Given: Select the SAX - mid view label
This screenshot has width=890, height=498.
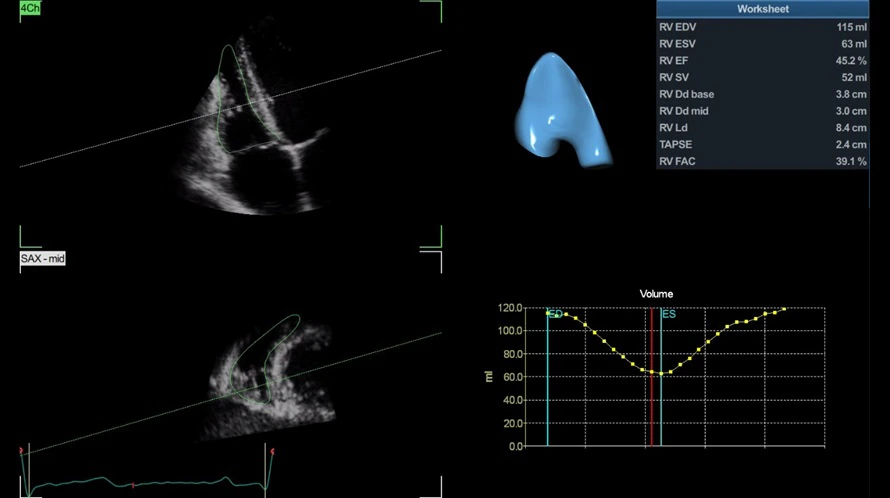Looking at the screenshot, I should (x=43, y=259).
